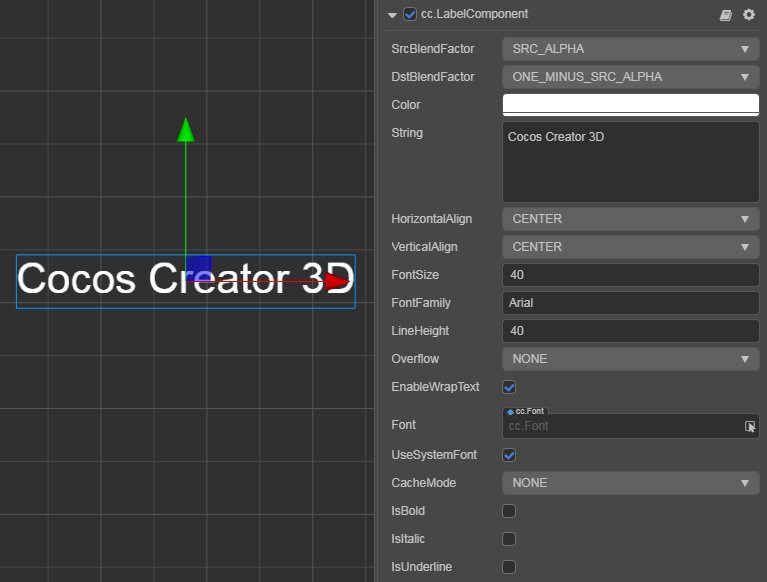Open Overflow dropdown
Screen dimensions: 767x582
pyautogui.click(x=631, y=359)
